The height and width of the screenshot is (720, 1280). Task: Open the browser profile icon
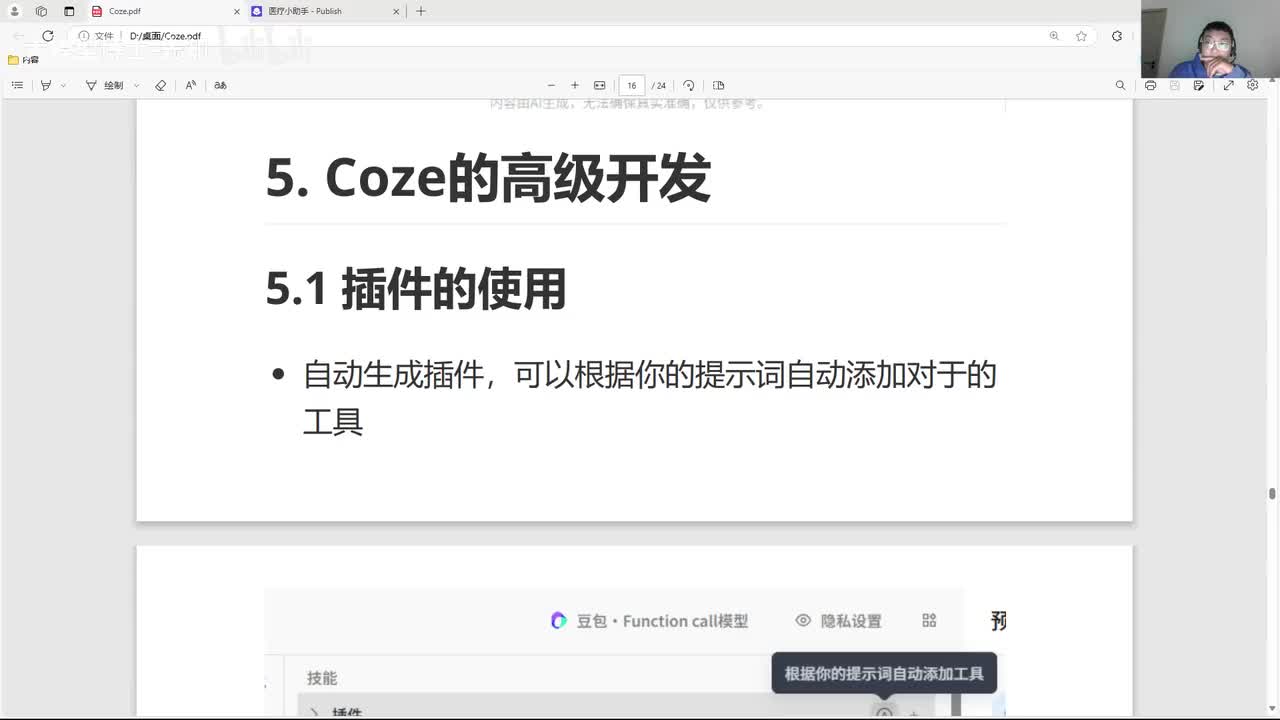pos(14,11)
